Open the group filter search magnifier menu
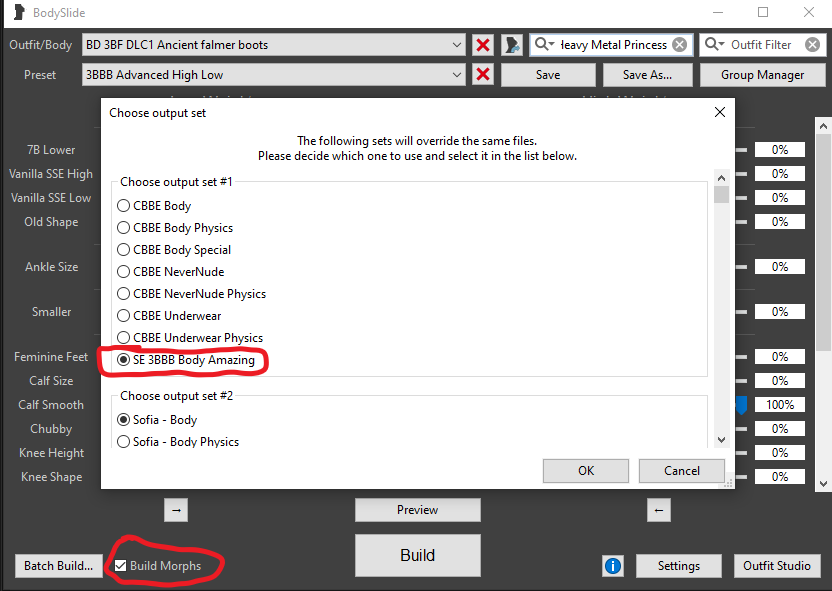Screen dimensions: 832x591 click(x=544, y=44)
